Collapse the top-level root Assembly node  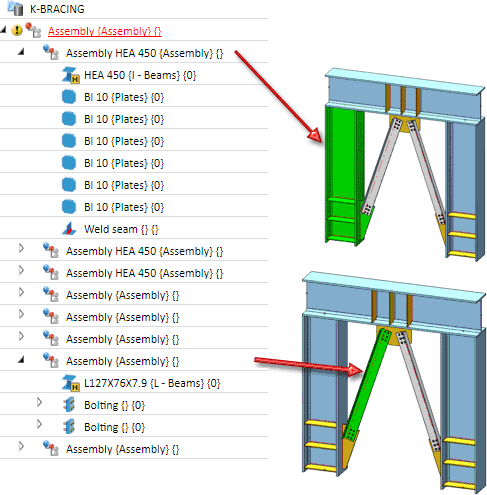tap(3, 30)
